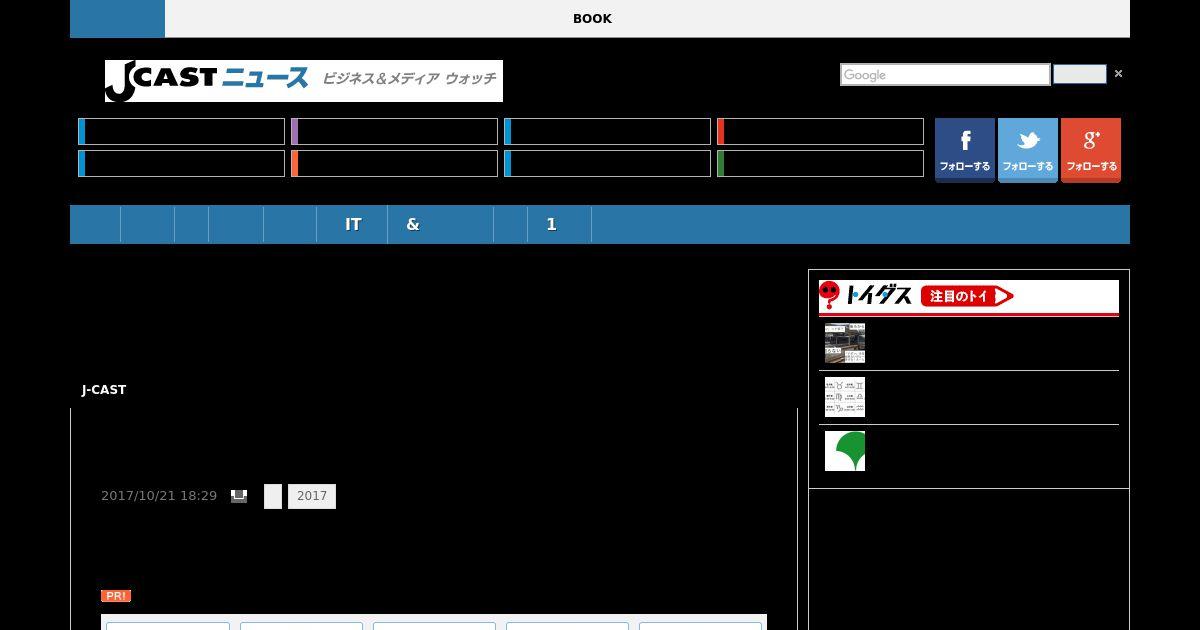Select the IT item in the blue nav bar
This screenshot has width=1200, height=630.
[352, 225]
